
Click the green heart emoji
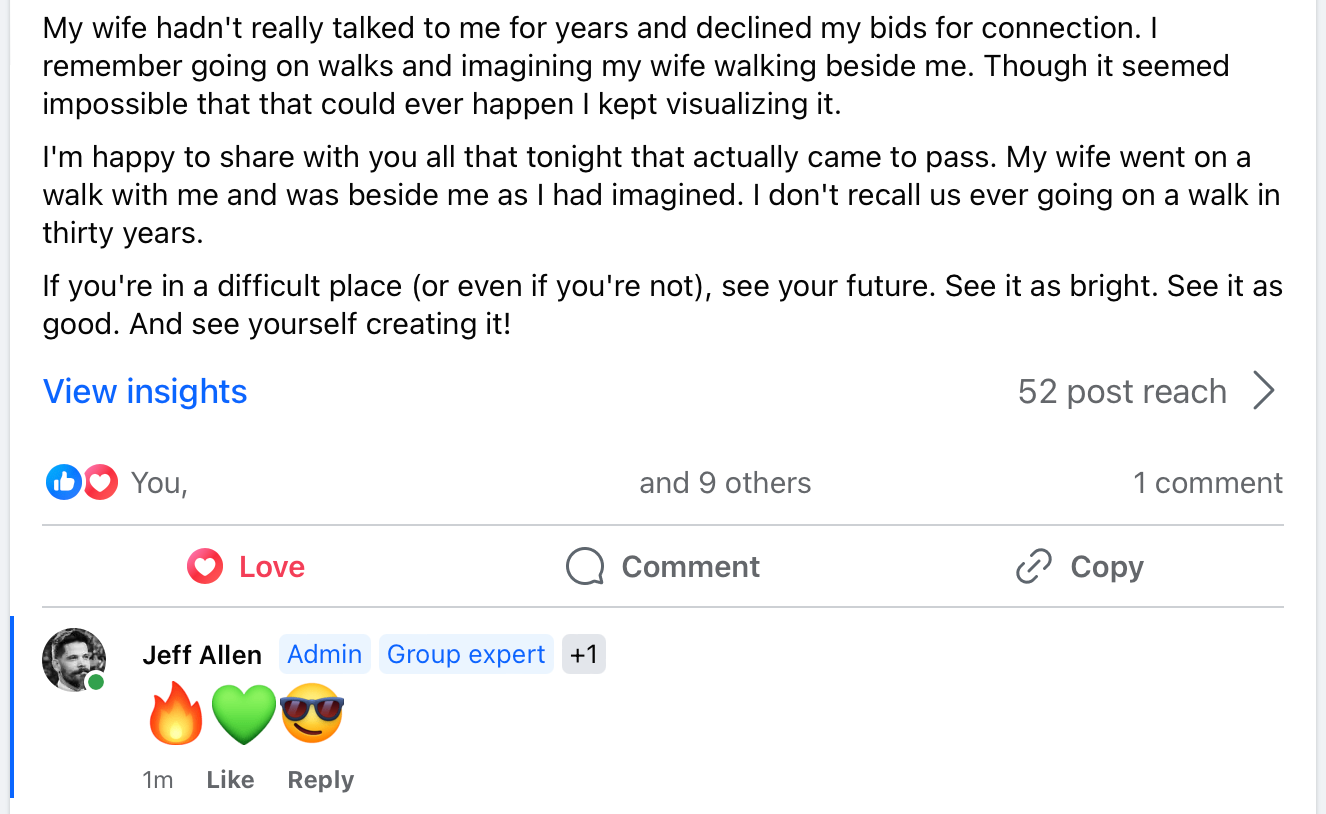[243, 716]
